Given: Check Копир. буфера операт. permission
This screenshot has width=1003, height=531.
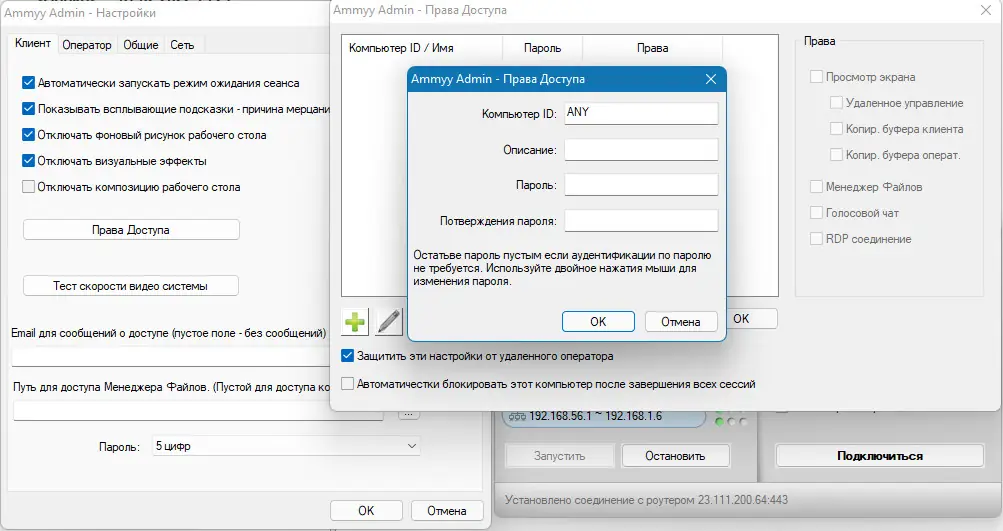Looking at the screenshot, I should point(836,155).
